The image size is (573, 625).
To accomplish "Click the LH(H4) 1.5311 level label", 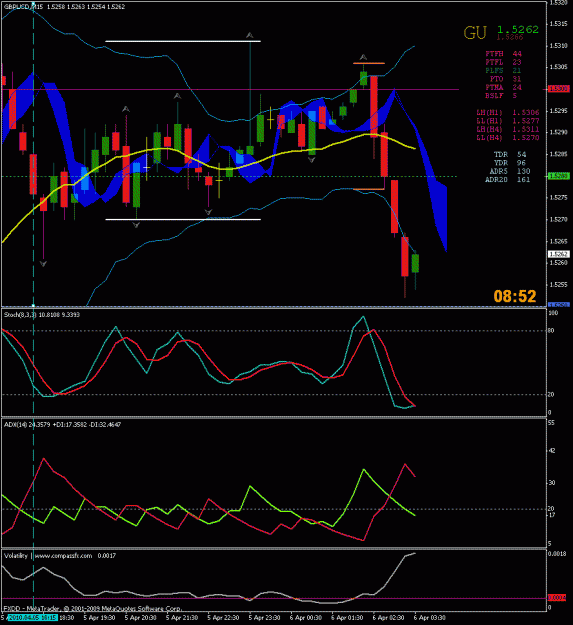I will 508,130.
